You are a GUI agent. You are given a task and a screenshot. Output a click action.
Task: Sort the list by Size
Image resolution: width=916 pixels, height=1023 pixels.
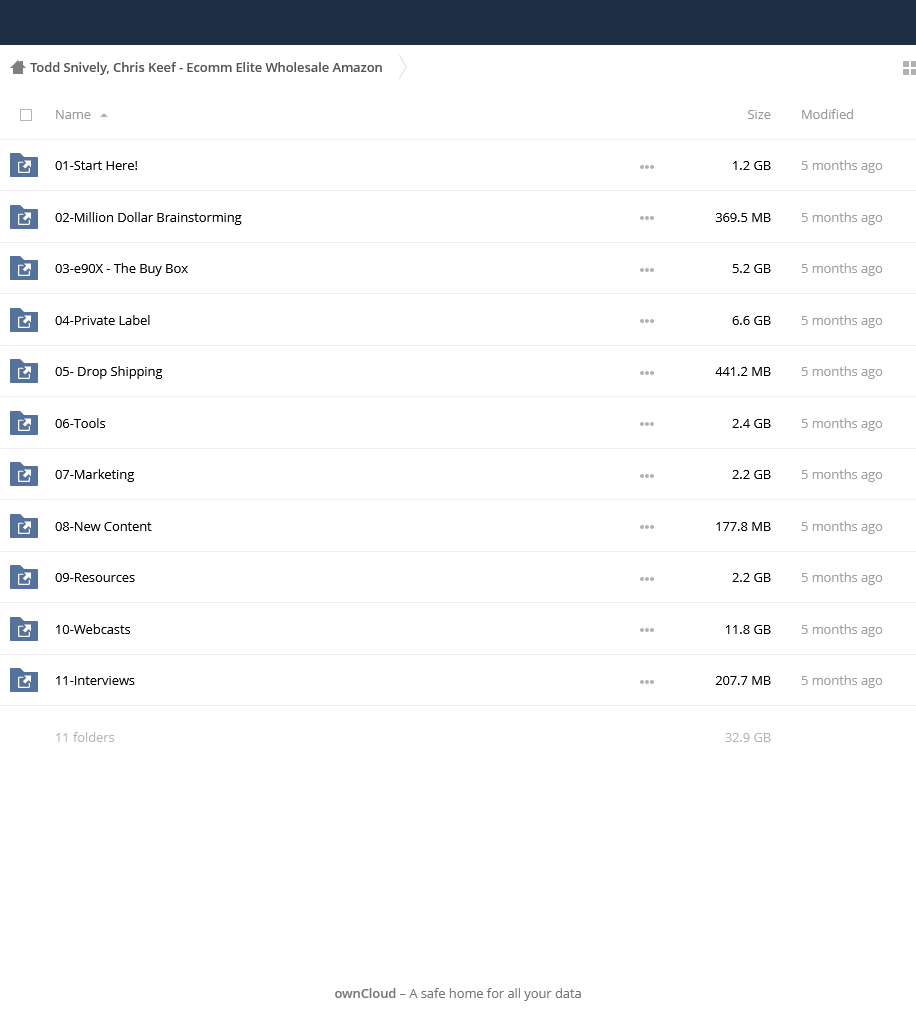tap(759, 115)
